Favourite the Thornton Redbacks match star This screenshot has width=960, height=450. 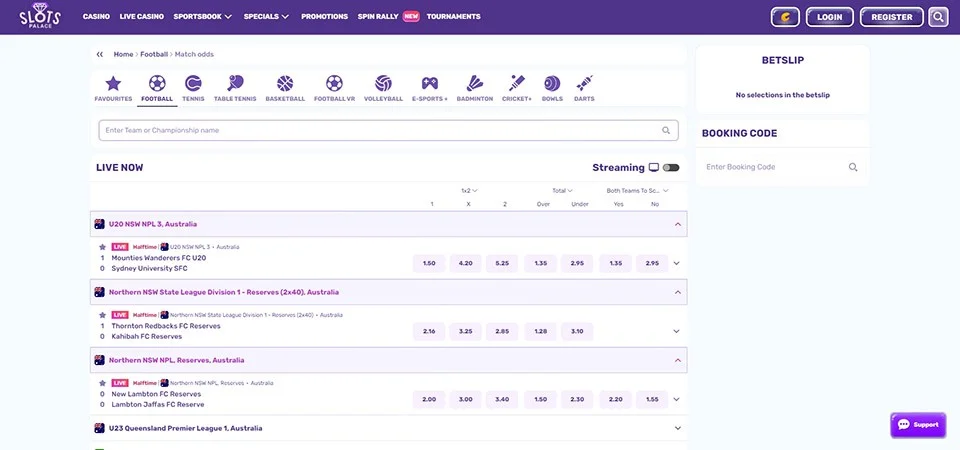(102, 315)
